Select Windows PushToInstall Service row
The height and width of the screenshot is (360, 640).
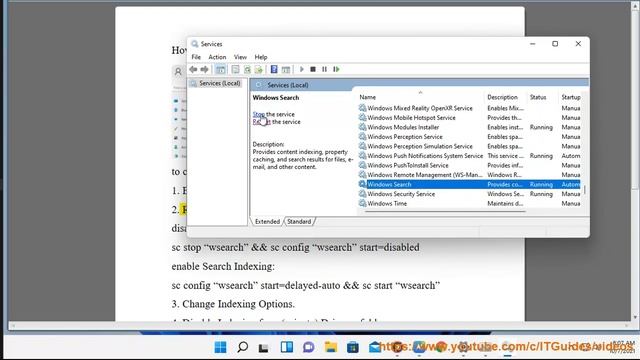coord(469,165)
